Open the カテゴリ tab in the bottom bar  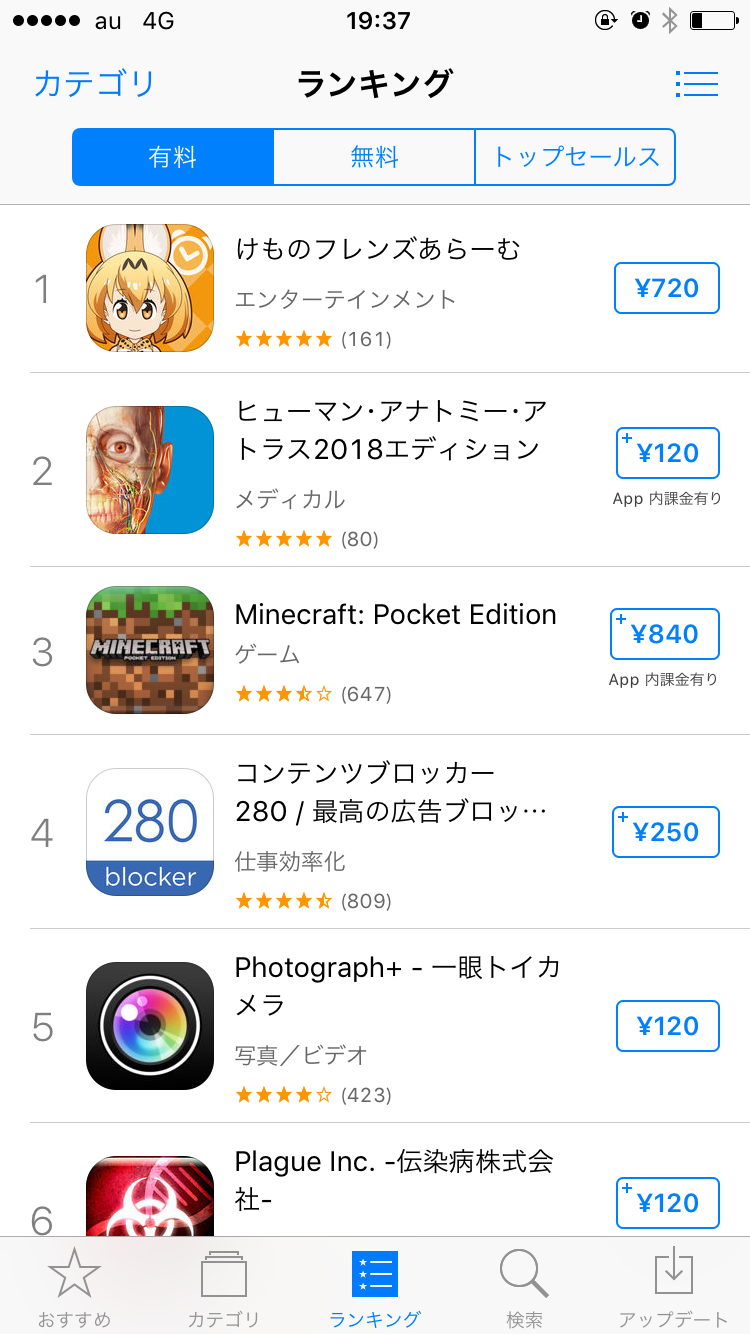[224, 1288]
